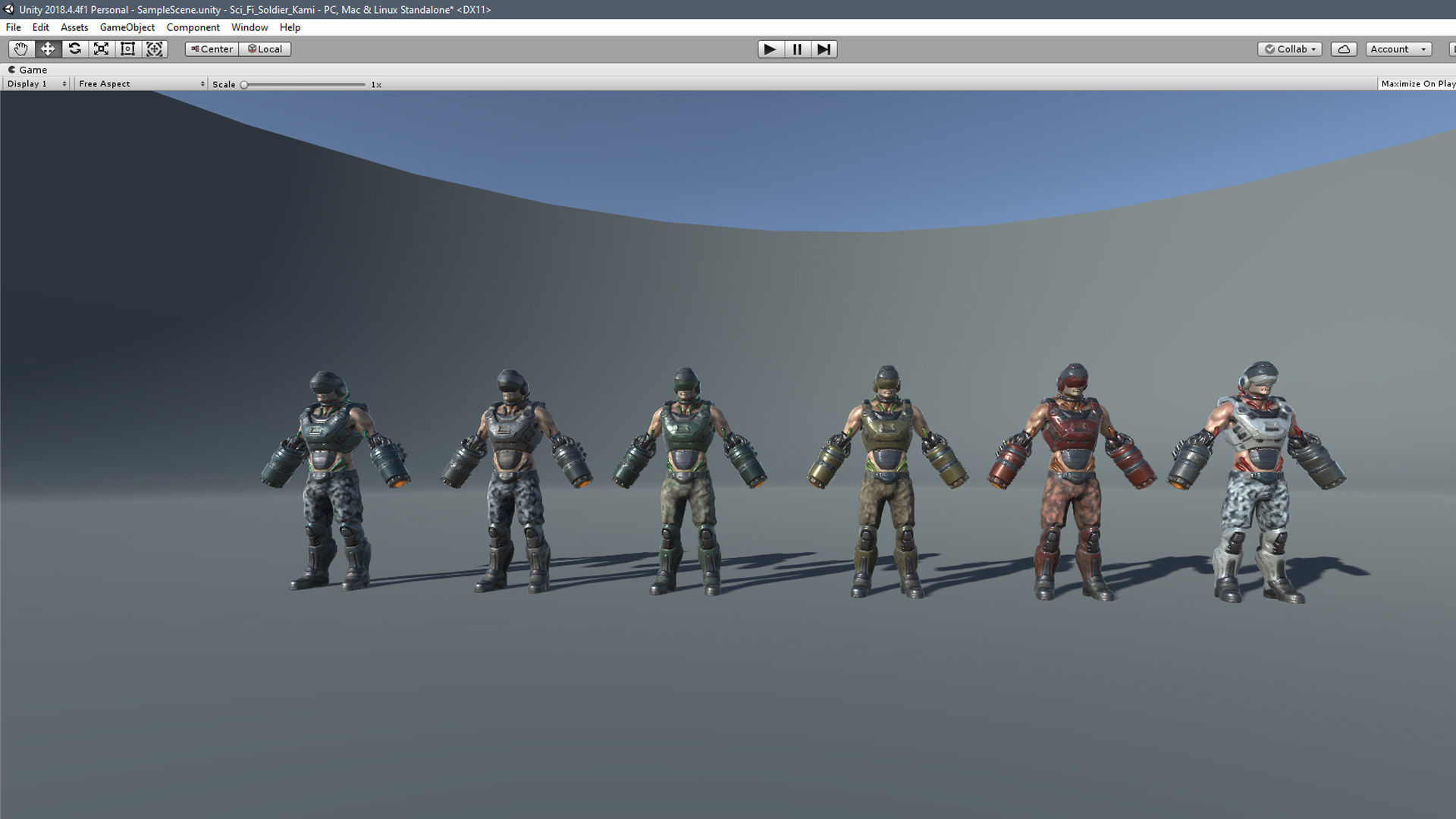
Task: Select the Move tool
Action: coord(48,49)
